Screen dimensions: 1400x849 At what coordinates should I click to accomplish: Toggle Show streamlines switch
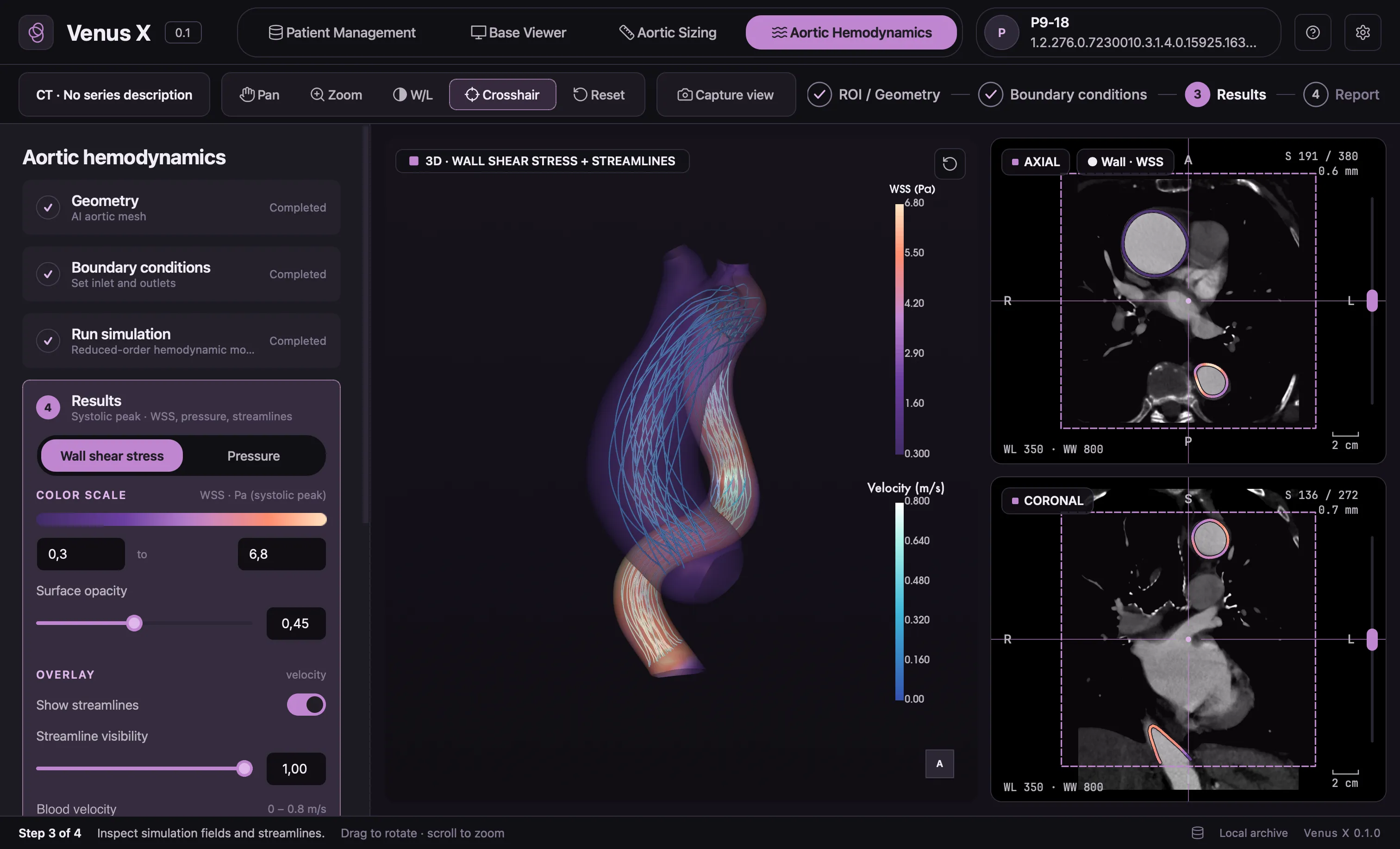[x=306, y=705]
